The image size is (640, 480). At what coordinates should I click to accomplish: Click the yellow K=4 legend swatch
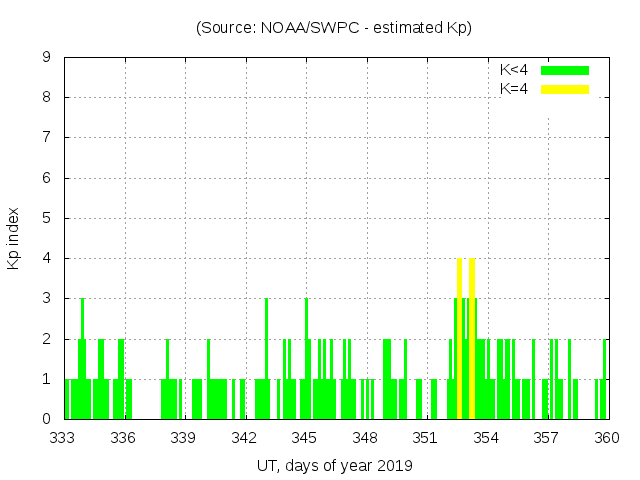[565, 89]
